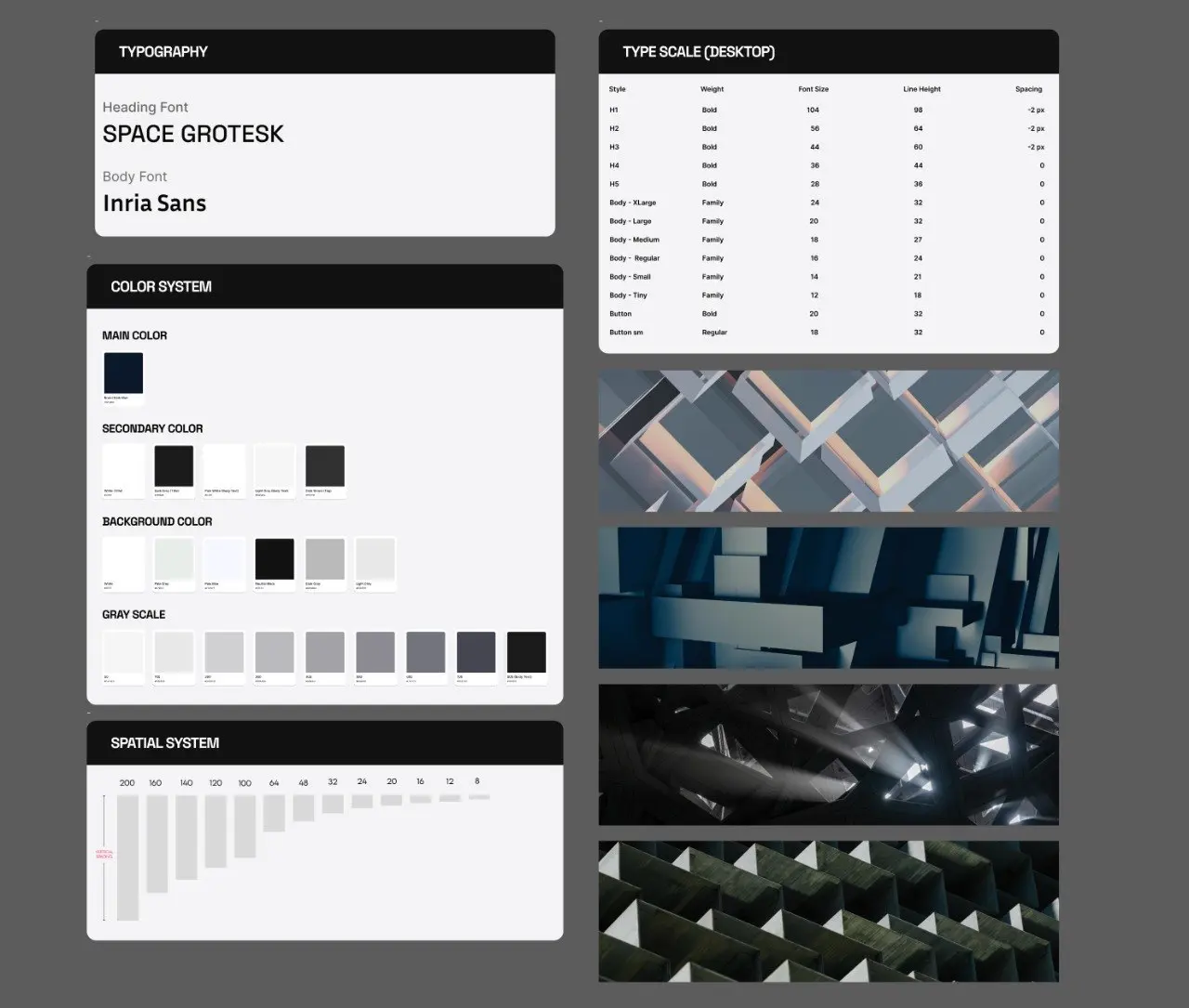The image size is (1189, 1008).
Task: Click the green pyramid grid image
Action: point(829,911)
